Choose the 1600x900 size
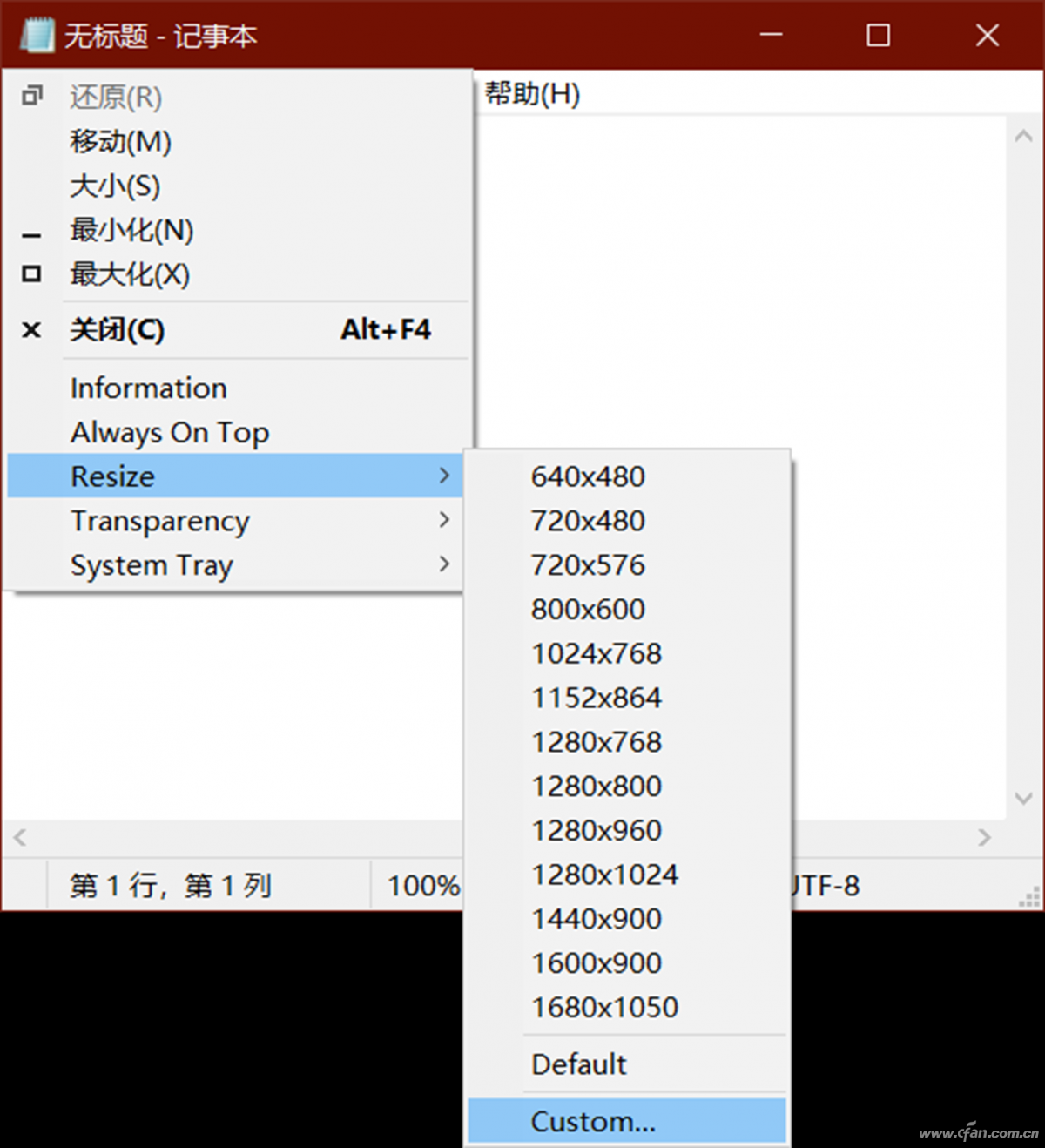 [627, 963]
